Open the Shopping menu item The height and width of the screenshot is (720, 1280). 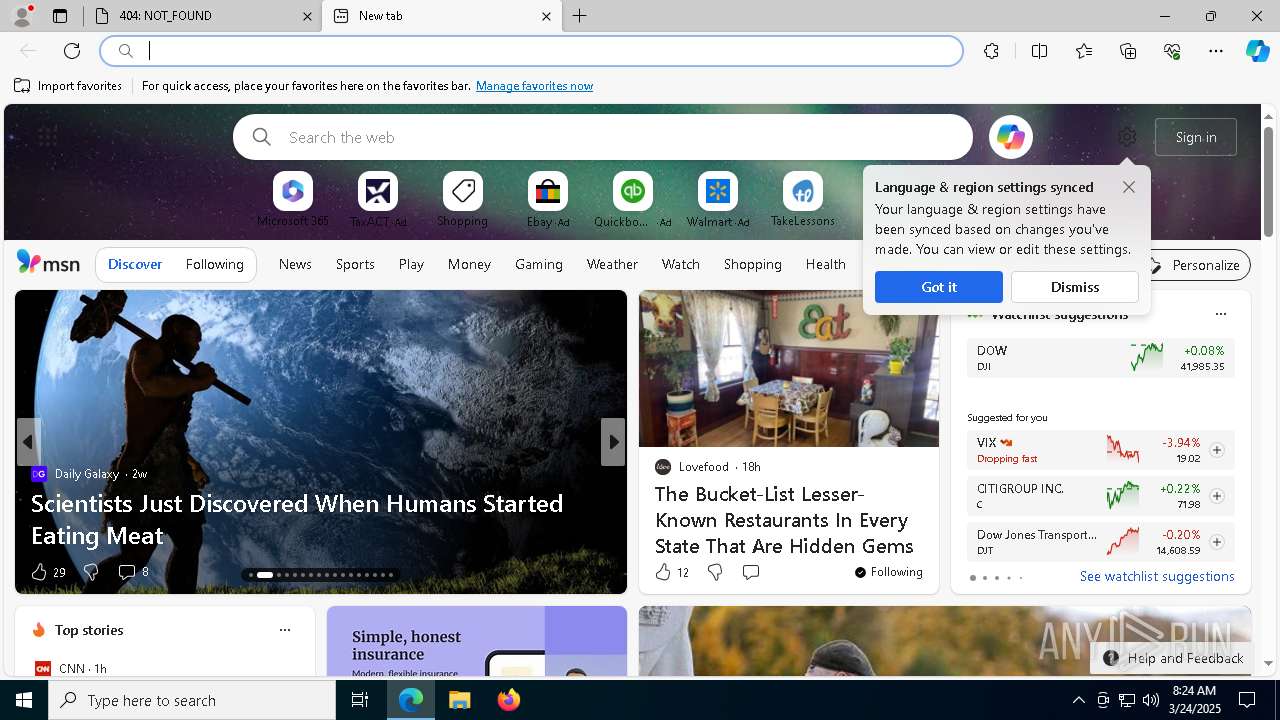click(x=752, y=264)
